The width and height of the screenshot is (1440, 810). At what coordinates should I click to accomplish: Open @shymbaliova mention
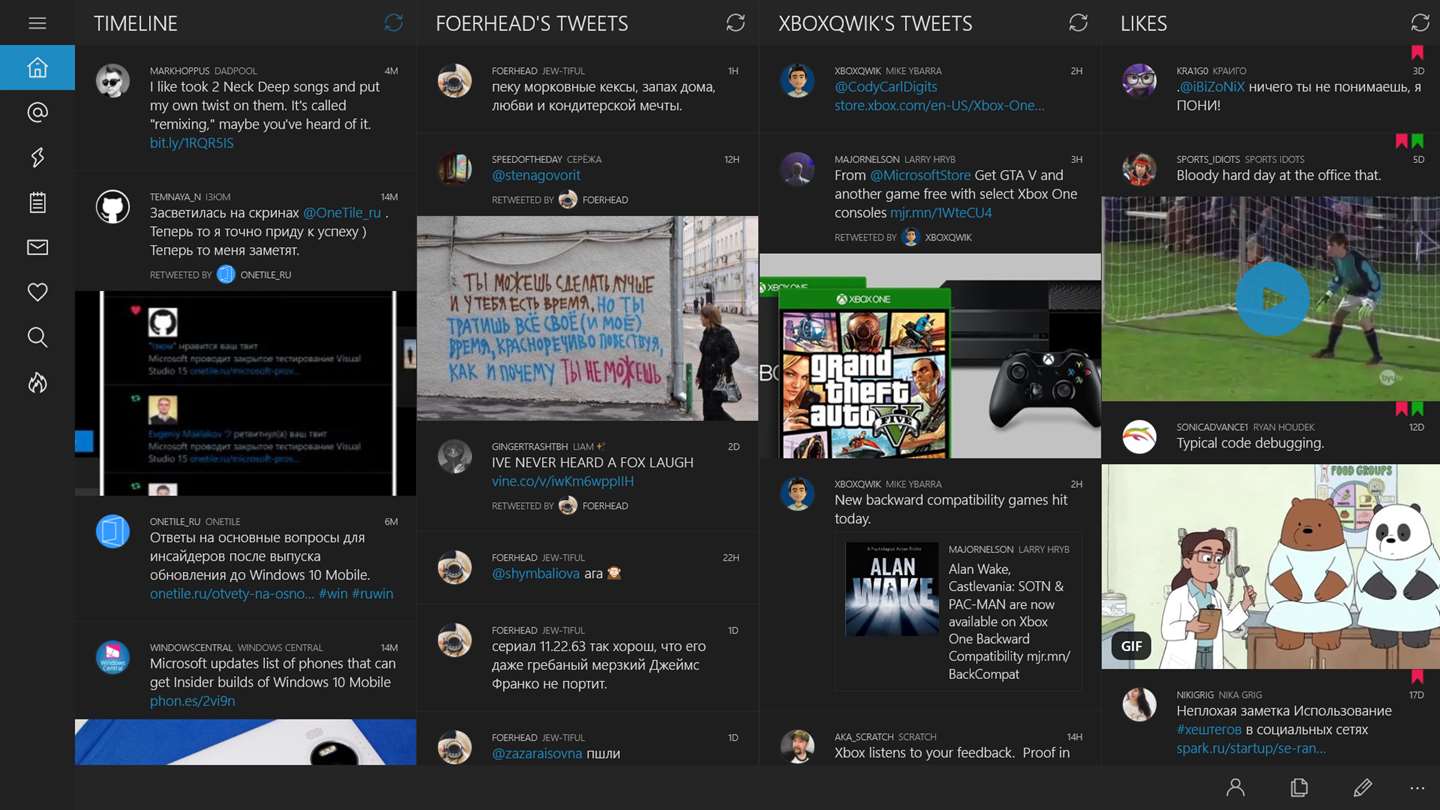pyautogui.click(x=536, y=573)
